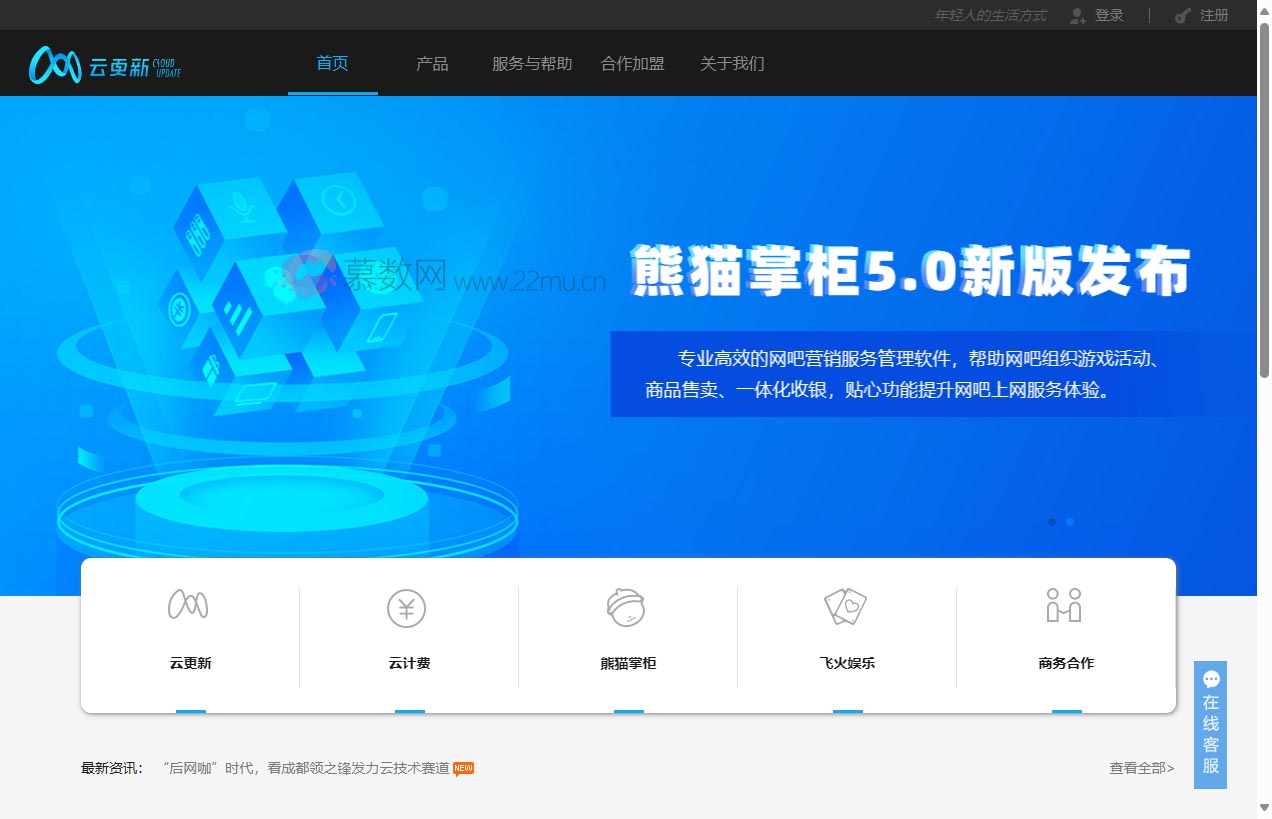
Task: Click the playing cards icon for 飞火娱乐
Action: pos(847,605)
